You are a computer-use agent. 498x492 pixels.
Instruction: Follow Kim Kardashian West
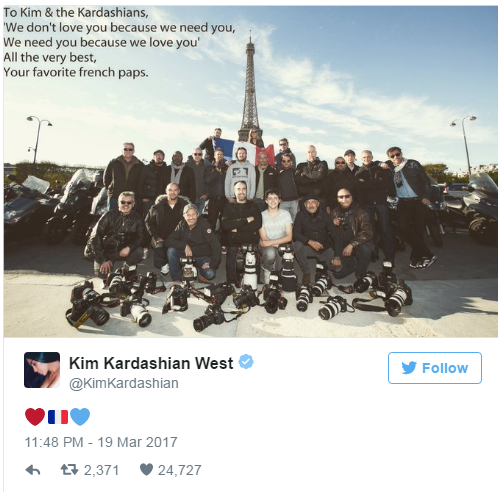tap(435, 368)
